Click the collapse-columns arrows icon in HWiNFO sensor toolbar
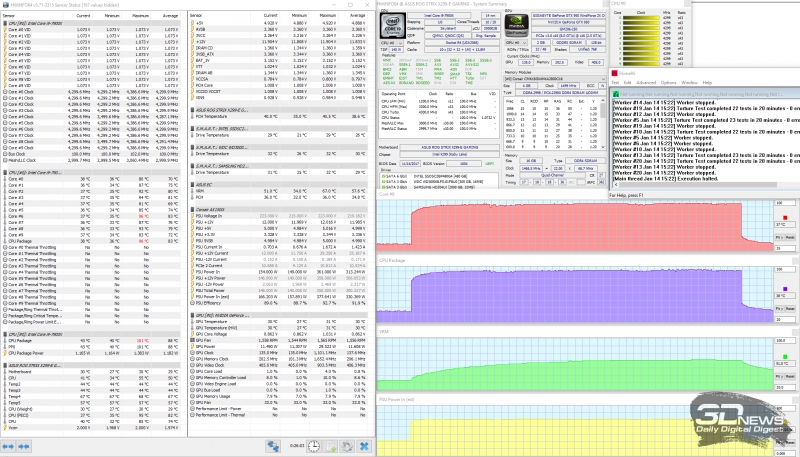 [x=23, y=446]
